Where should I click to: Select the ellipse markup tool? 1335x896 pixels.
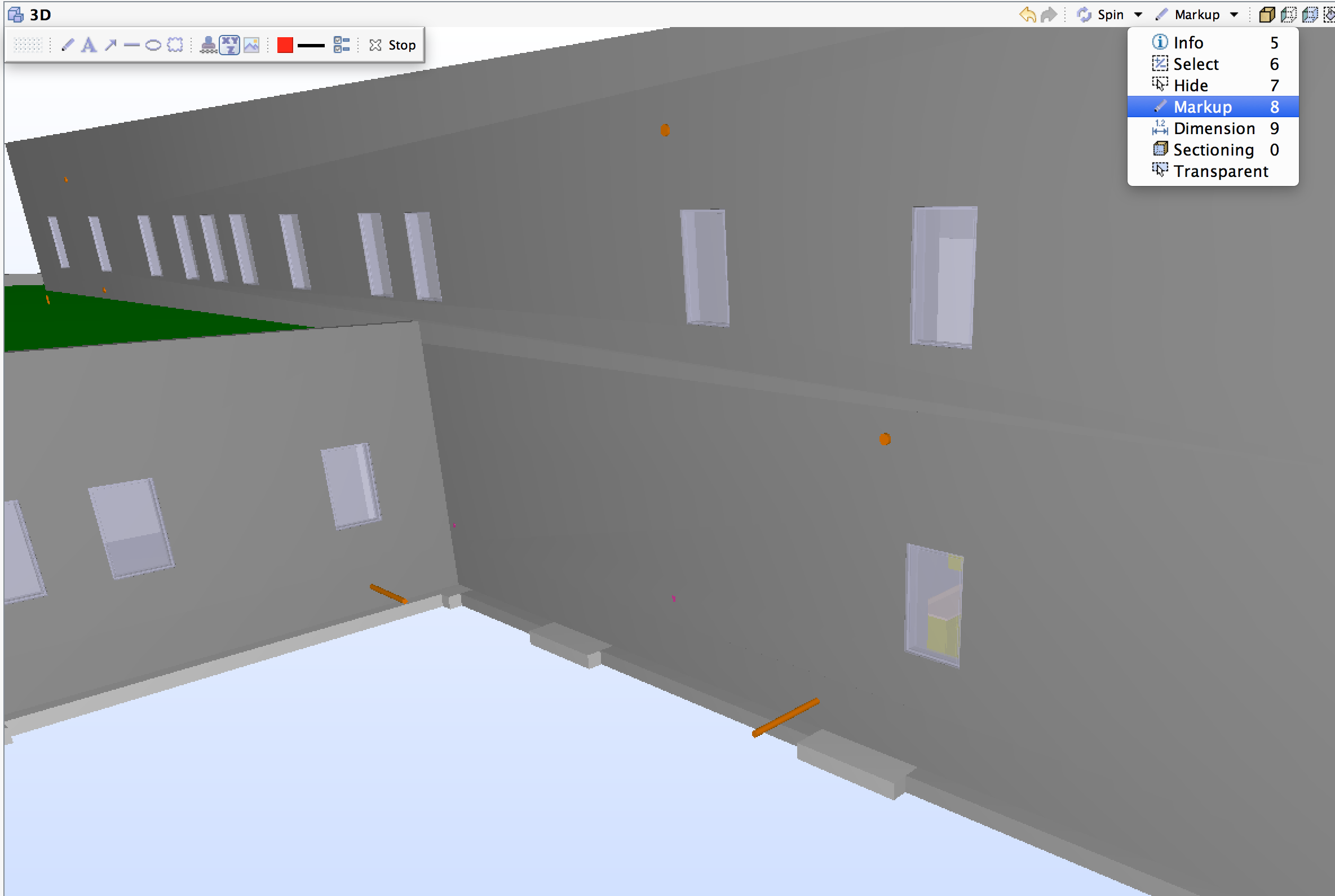tap(153, 45)
